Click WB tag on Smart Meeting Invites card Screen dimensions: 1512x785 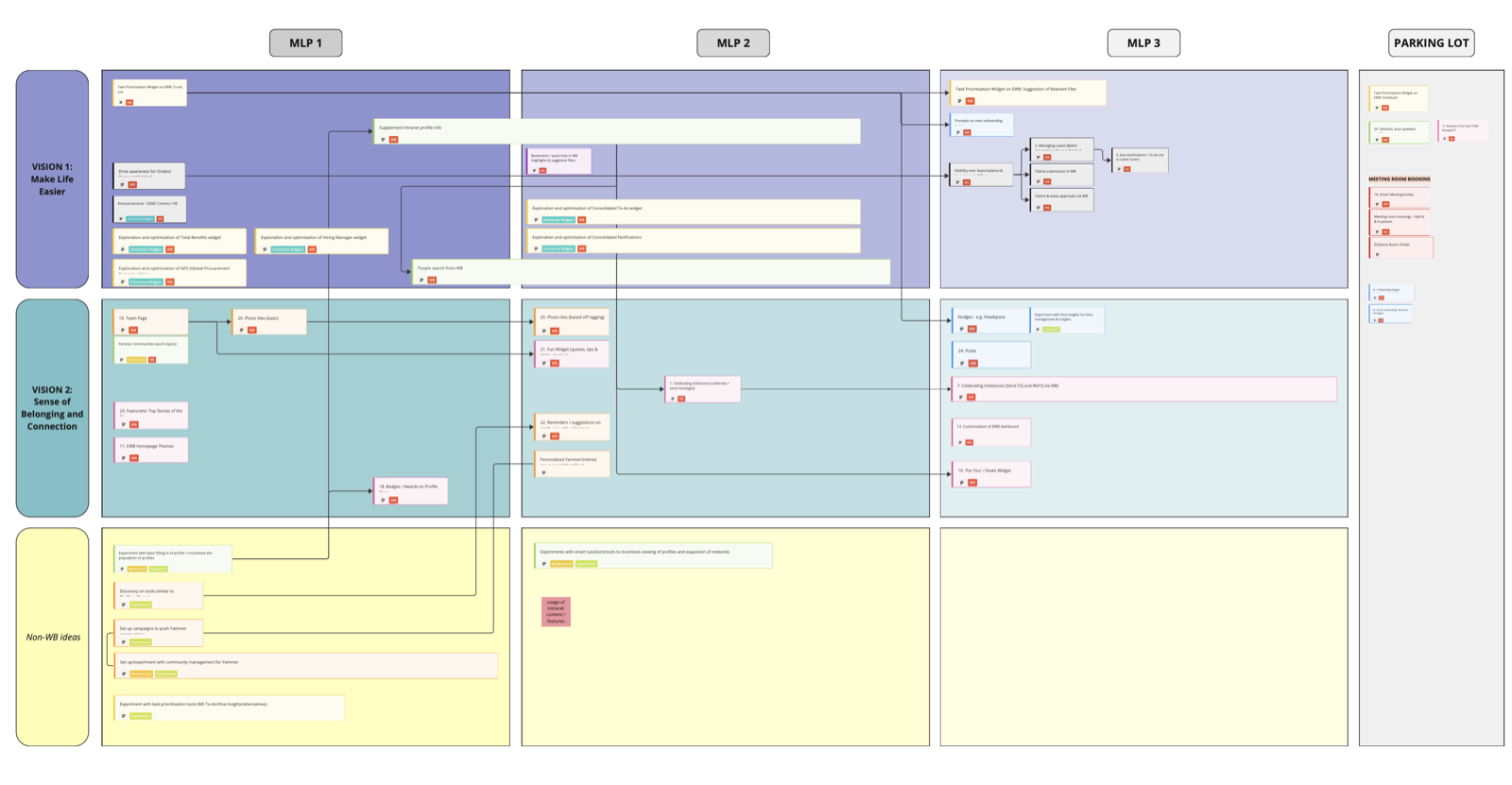(1385, 204)
